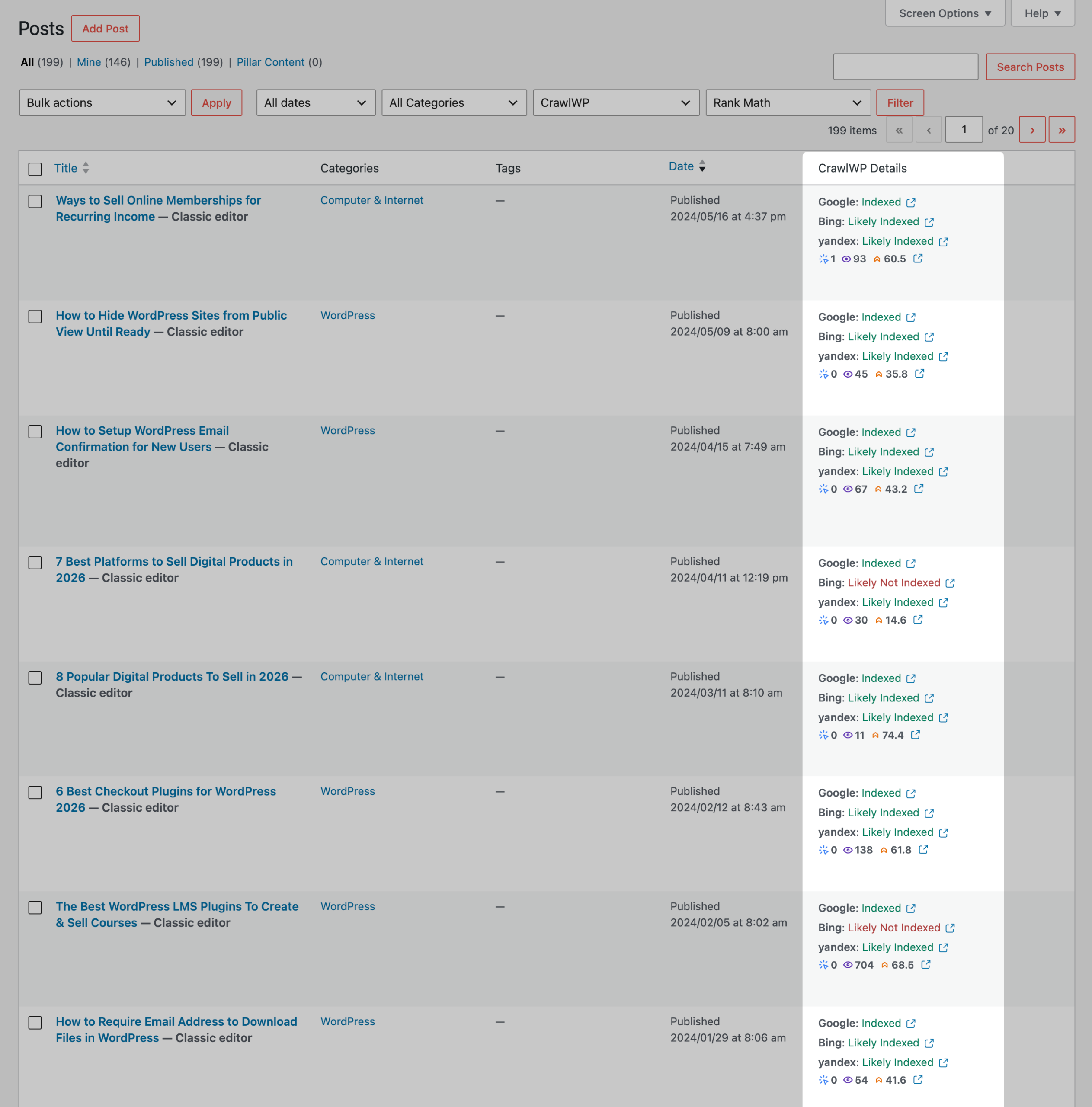Click Bing Likely Not Indexed for LMS Plugins row

(x=894, y=928)
